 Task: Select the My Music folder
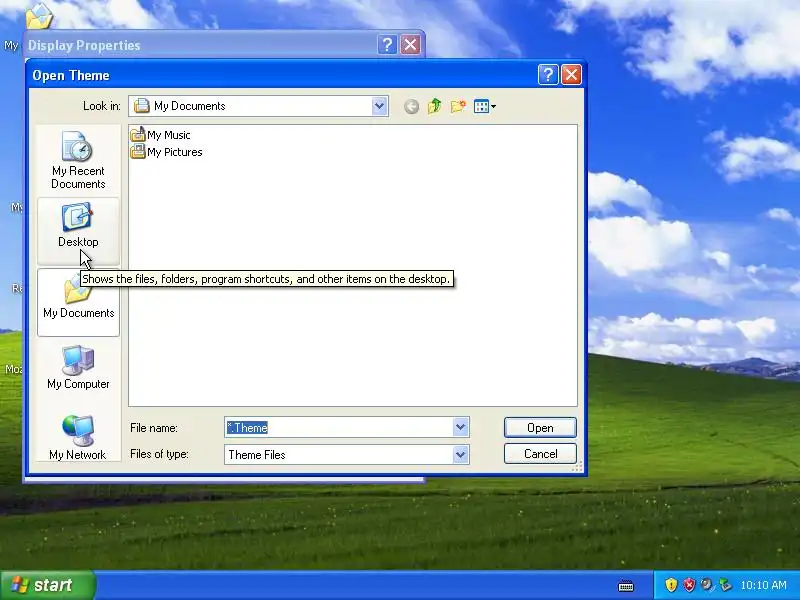coord(160,135)
